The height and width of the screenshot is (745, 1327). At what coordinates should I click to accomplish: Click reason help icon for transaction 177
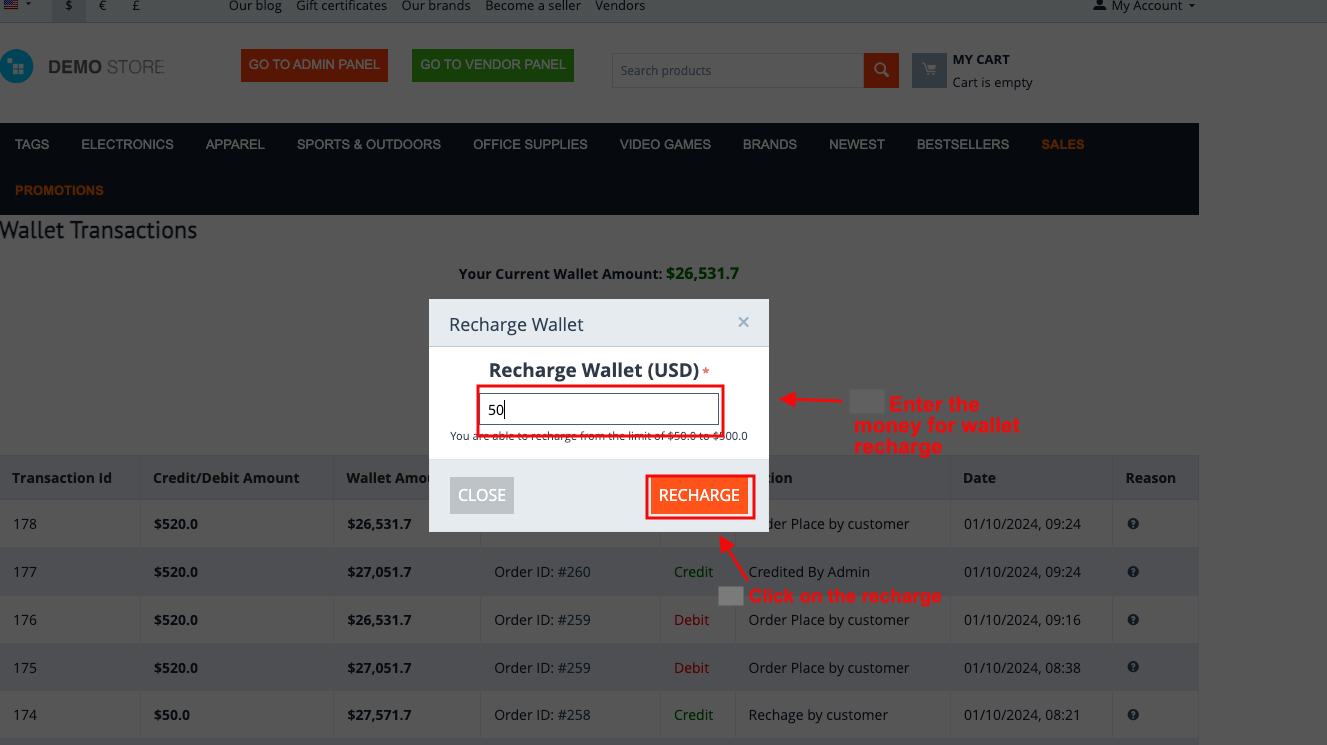click(1133, 571)
